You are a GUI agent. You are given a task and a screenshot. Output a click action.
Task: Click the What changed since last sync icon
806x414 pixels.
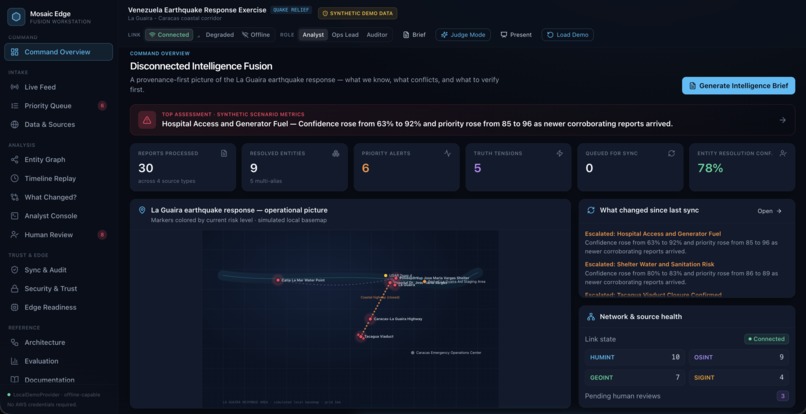pos(591,210)
